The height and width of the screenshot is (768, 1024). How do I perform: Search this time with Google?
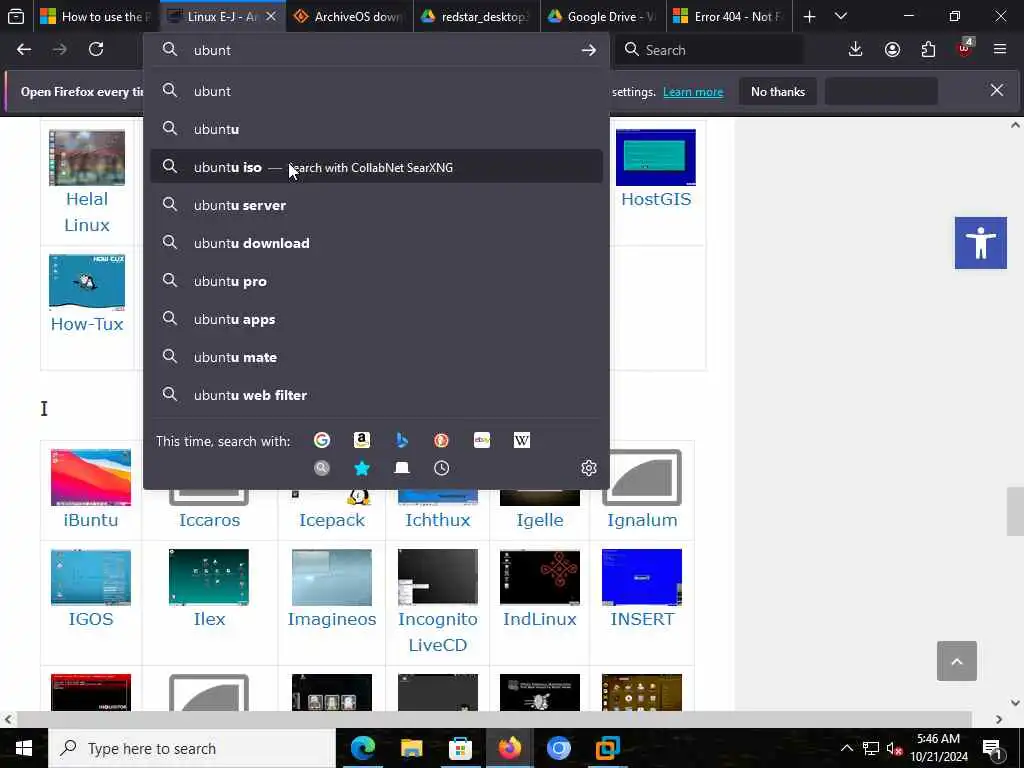321,440
